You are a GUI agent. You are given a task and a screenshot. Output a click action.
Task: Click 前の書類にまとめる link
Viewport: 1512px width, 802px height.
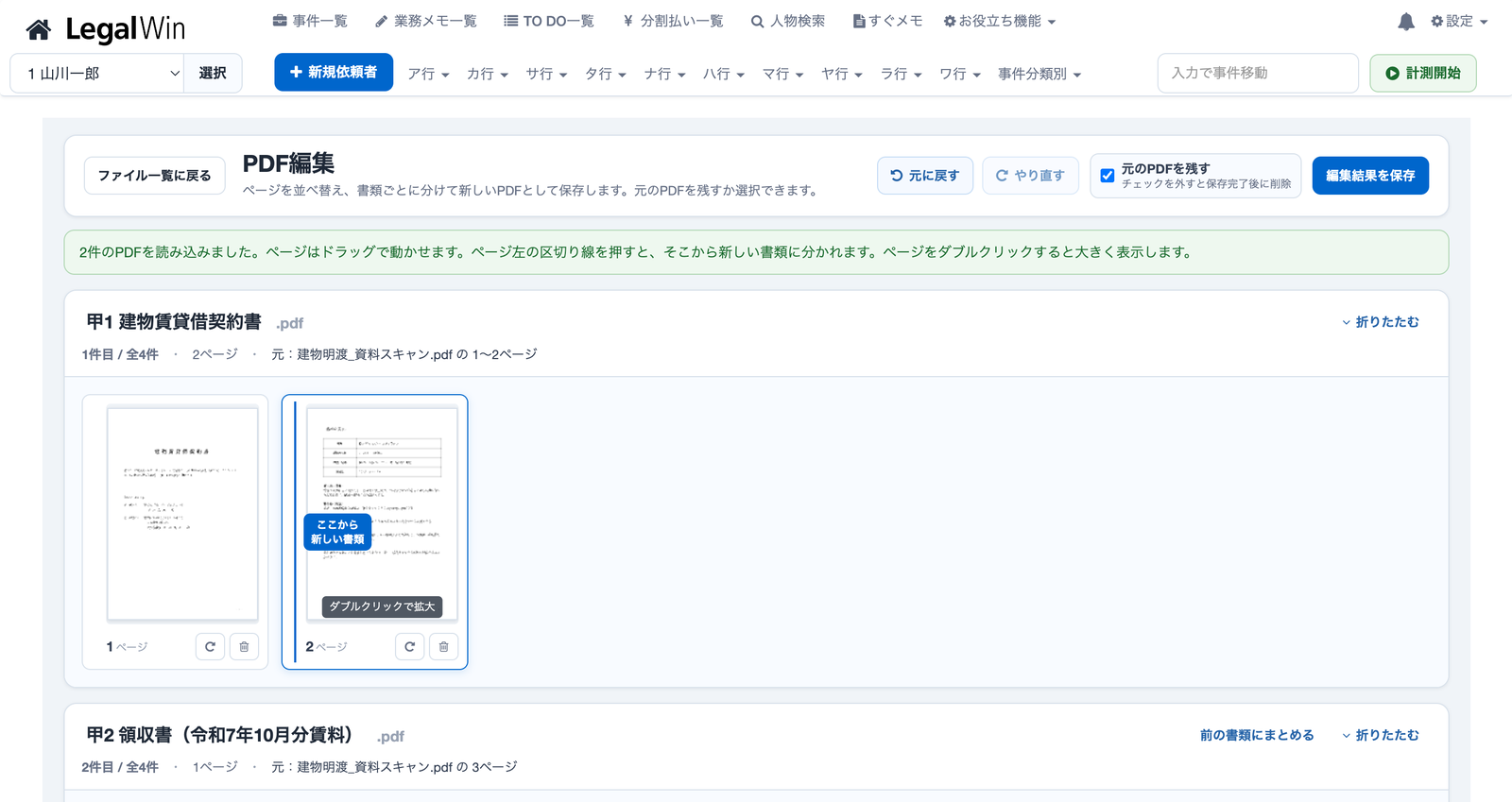pos(1257,735)
